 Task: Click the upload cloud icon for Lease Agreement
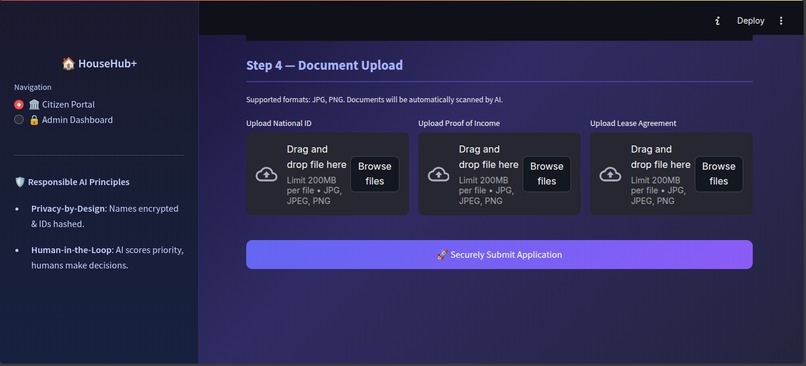point(610,174)
